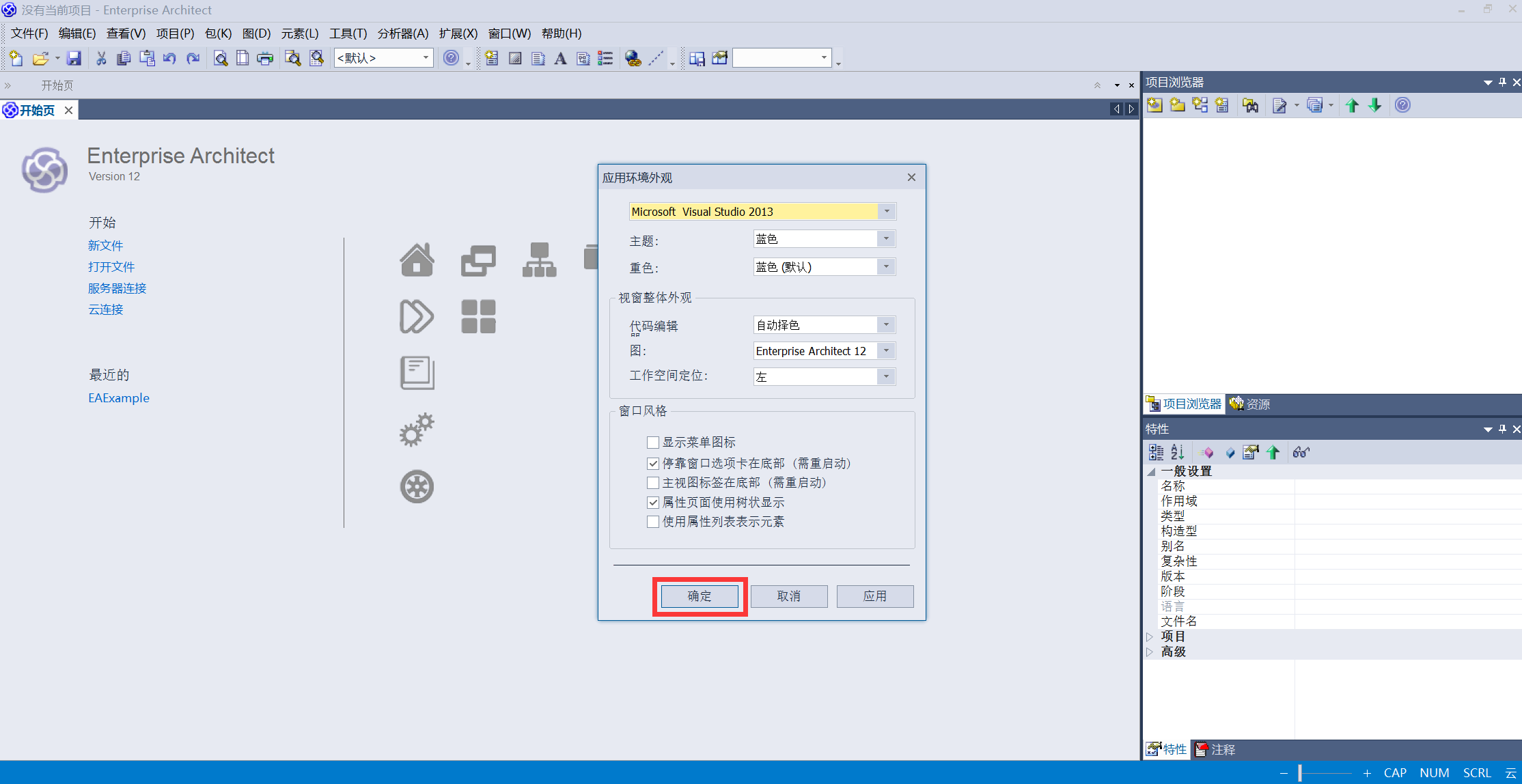
Task: Open the 文件(F) menu
Action: coord(29,33)
